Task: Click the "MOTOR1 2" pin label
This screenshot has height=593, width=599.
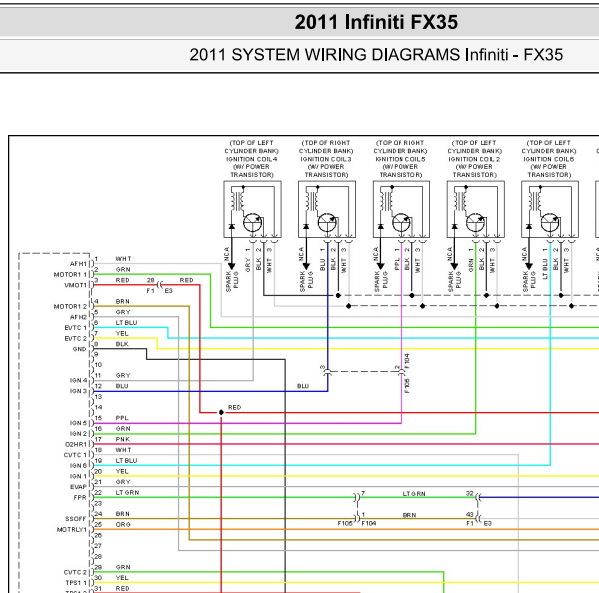Action: (70, 306)
